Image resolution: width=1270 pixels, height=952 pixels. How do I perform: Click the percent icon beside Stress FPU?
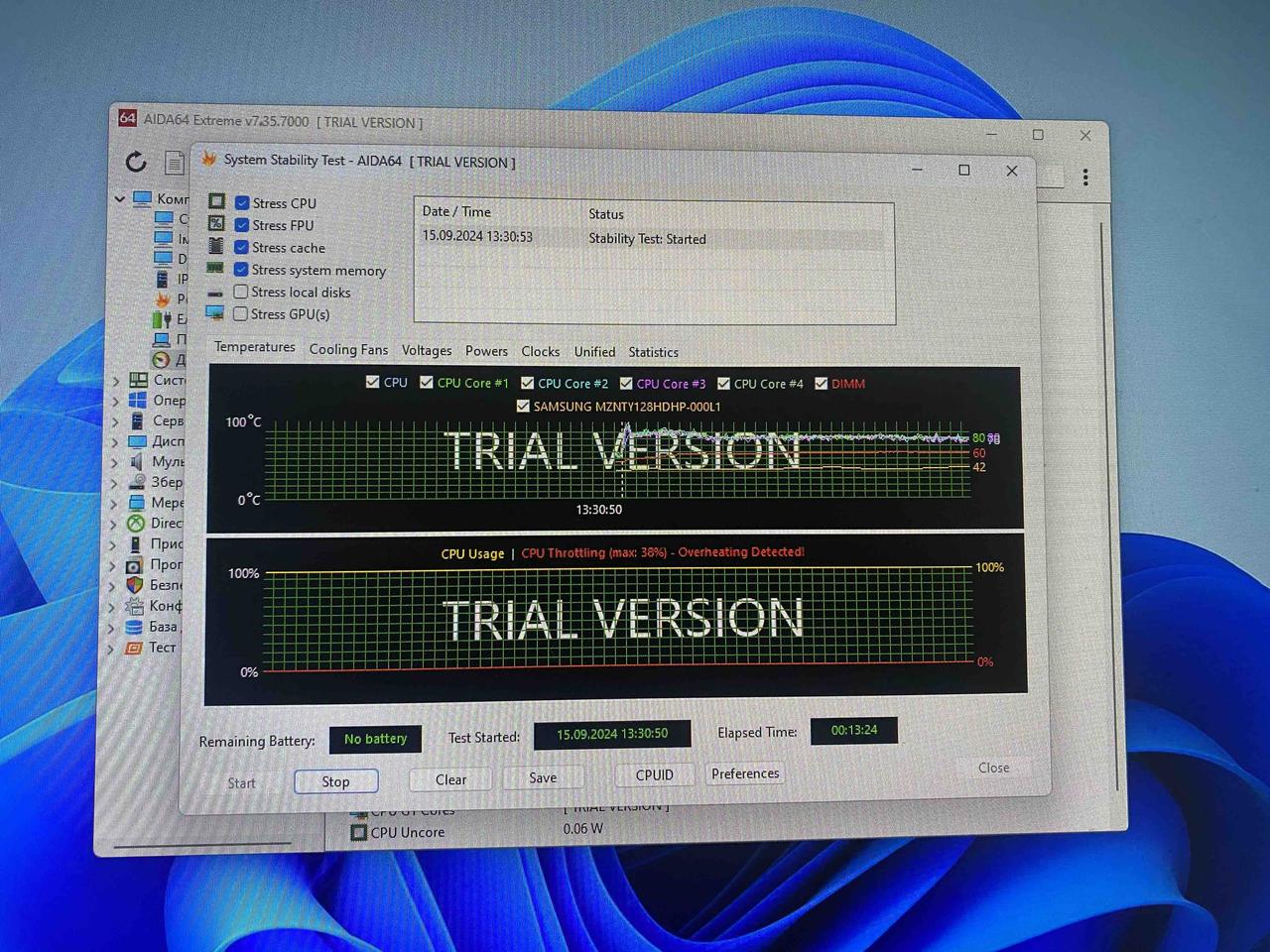pos(216,224)
